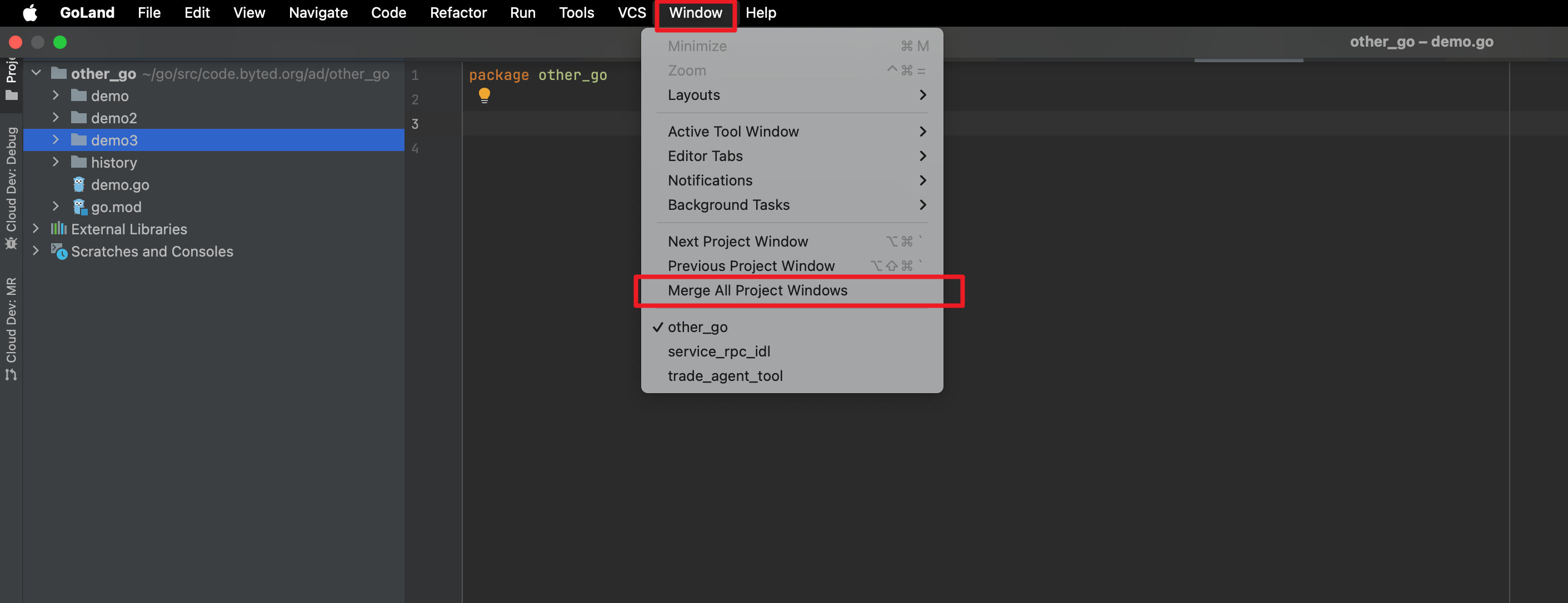Image resolution: width=1568 pixels, height=603 pixels.
Task: Choose Next Project Window
Action: [738, 242]
